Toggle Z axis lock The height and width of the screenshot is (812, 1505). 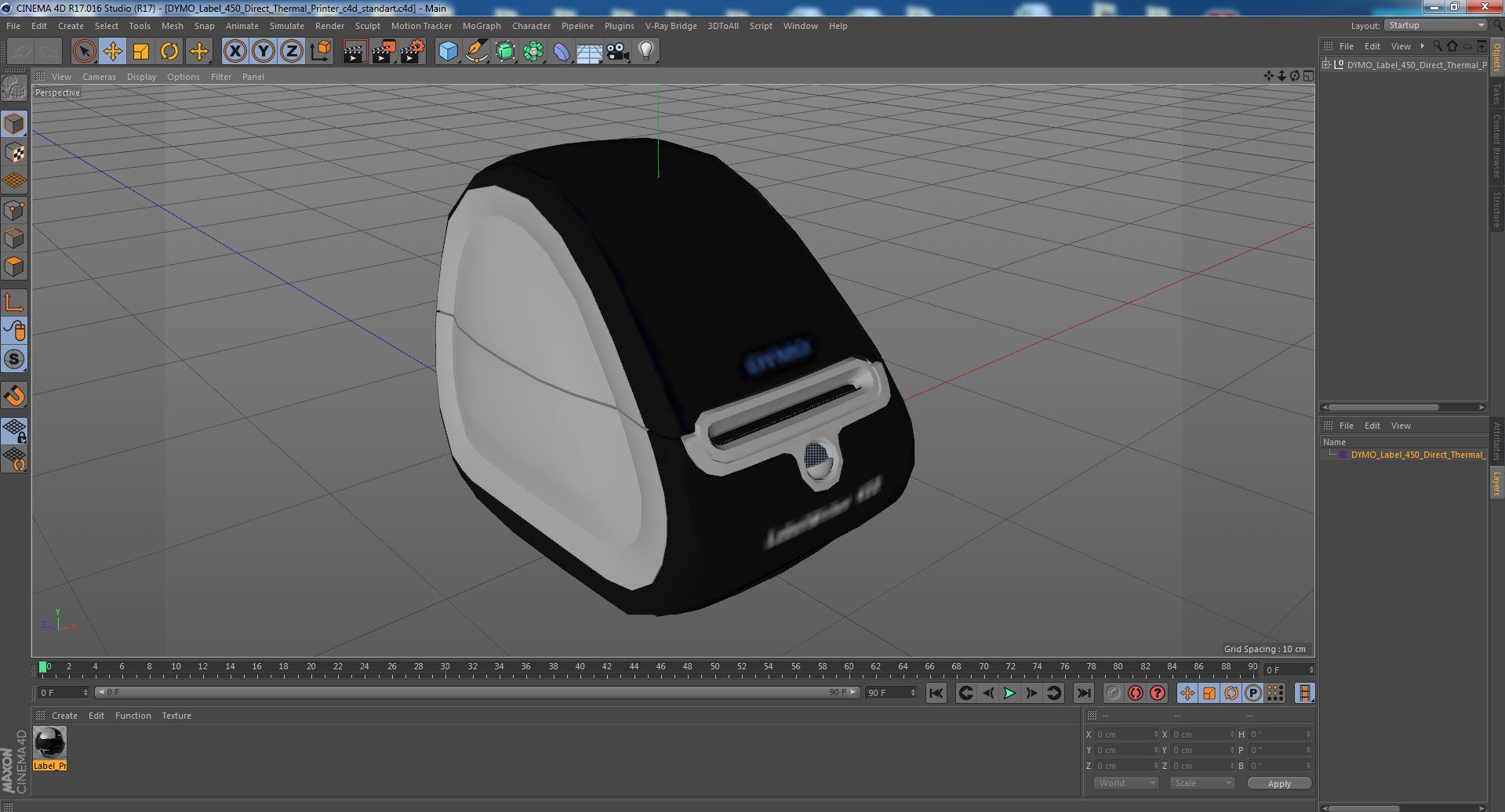(x=292, y=52)
